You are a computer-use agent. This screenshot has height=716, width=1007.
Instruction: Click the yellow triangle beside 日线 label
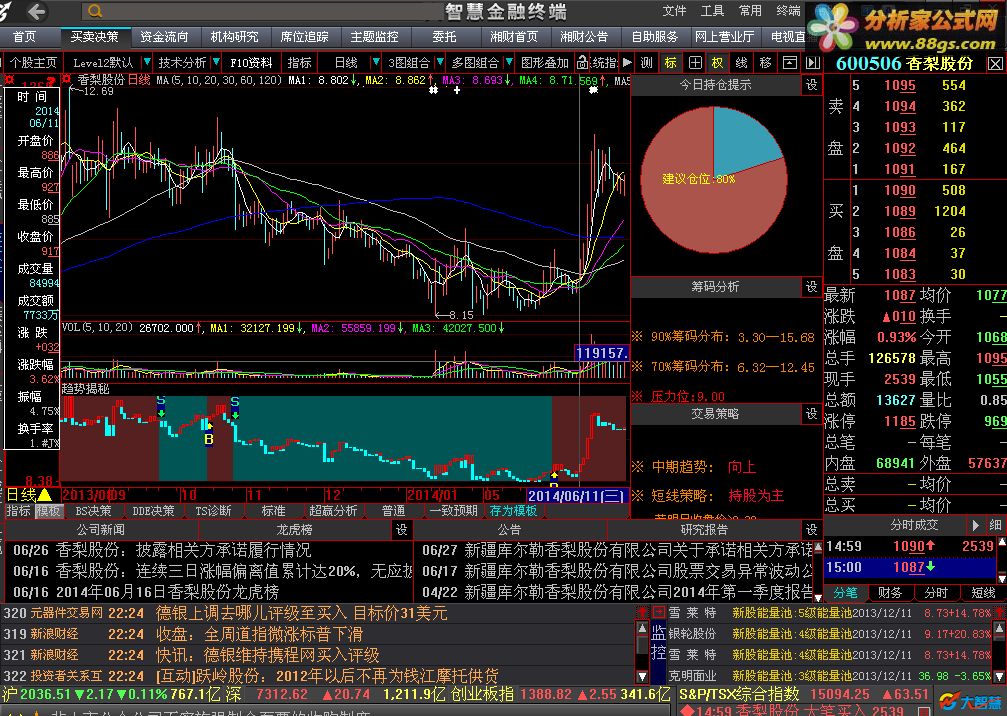pos(45,494)
